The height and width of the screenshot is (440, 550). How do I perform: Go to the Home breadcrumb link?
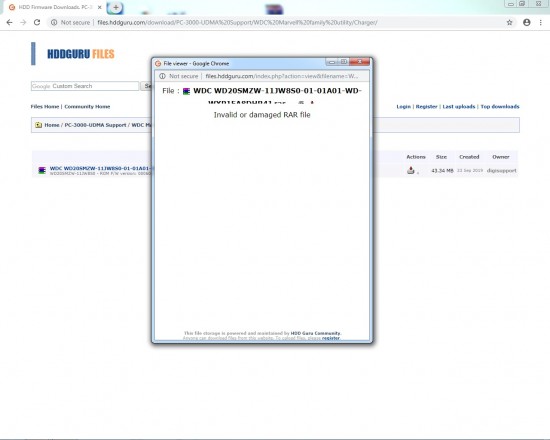point(52,125)
